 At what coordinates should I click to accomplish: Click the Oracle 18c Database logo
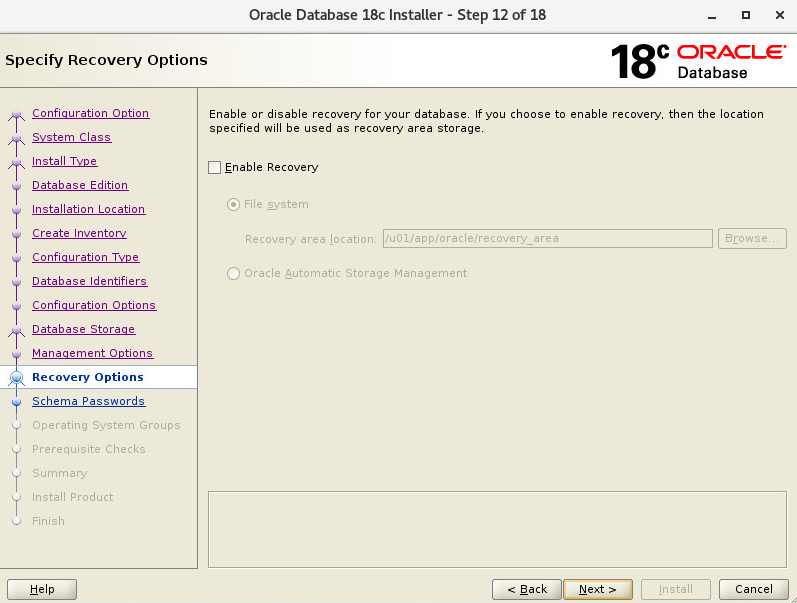[x=698, y=61]
